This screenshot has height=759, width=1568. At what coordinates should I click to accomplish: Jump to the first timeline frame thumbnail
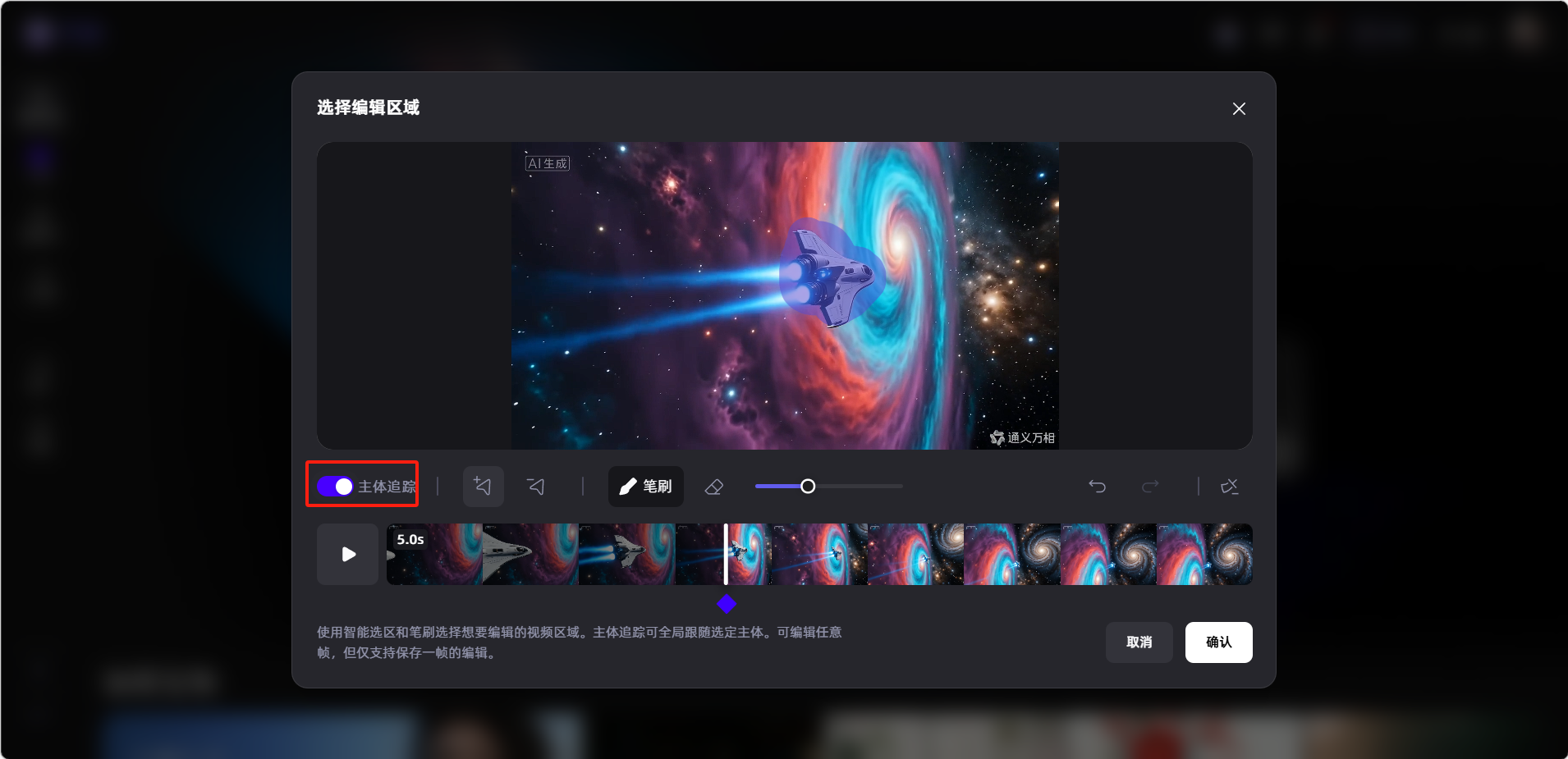(x=434, y=555)
